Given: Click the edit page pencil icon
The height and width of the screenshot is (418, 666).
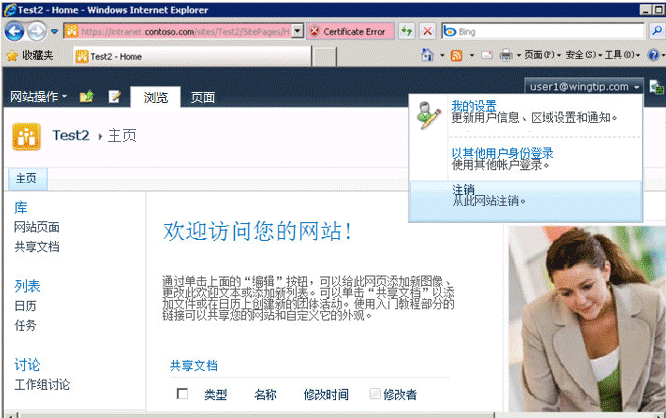Looking at the screenshot, I should click(114, 97).
